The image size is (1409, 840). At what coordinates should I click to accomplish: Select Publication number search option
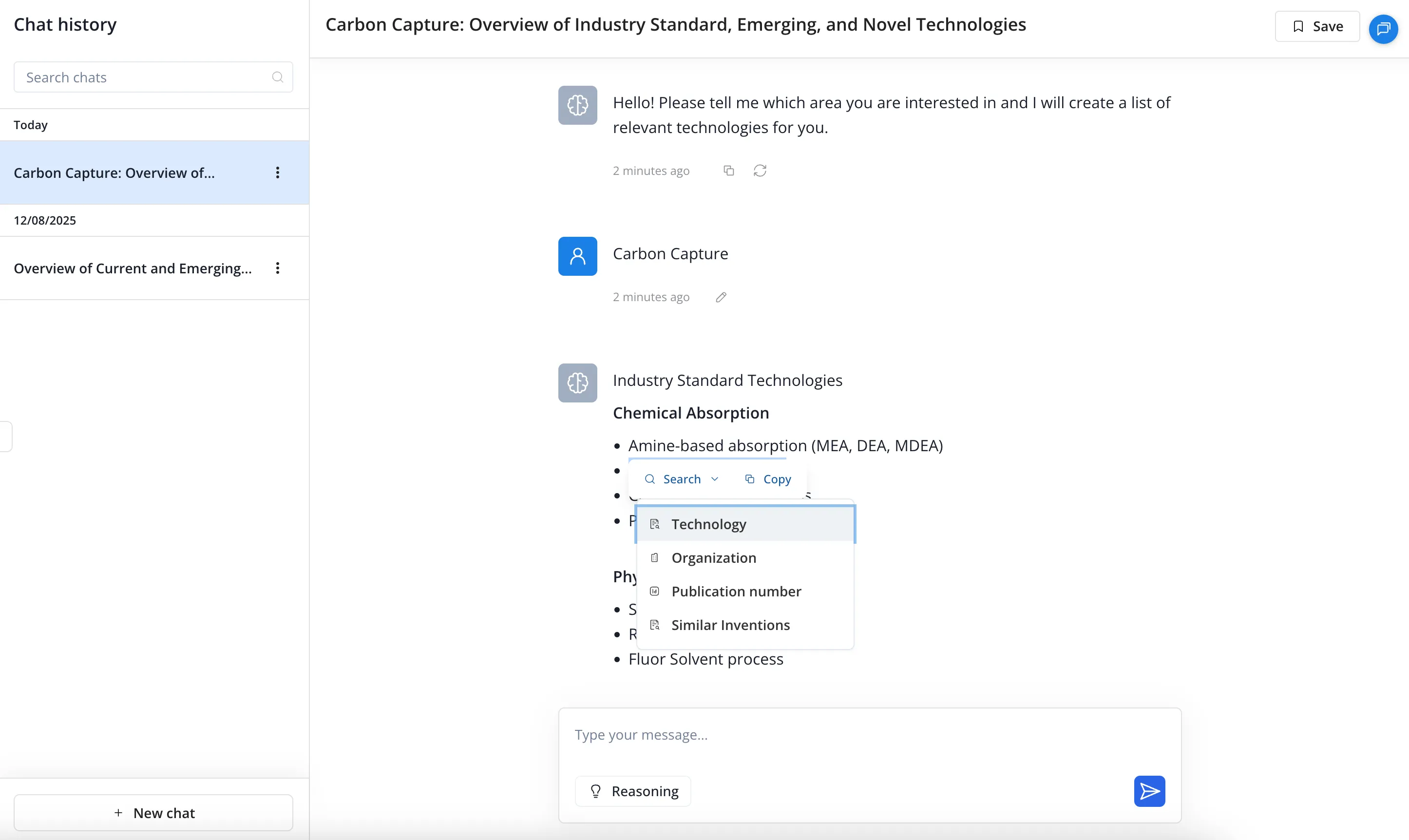tap(745, 591)
